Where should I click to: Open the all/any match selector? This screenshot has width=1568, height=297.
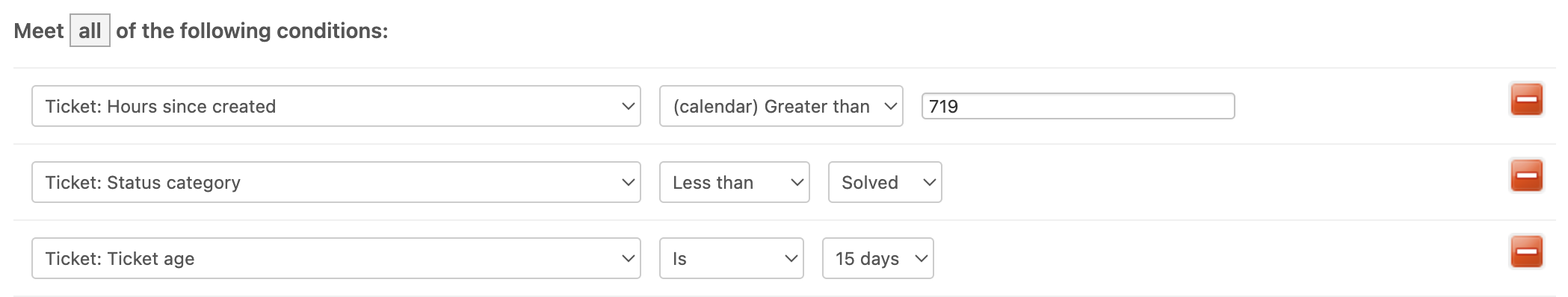(x=90, y=31)
